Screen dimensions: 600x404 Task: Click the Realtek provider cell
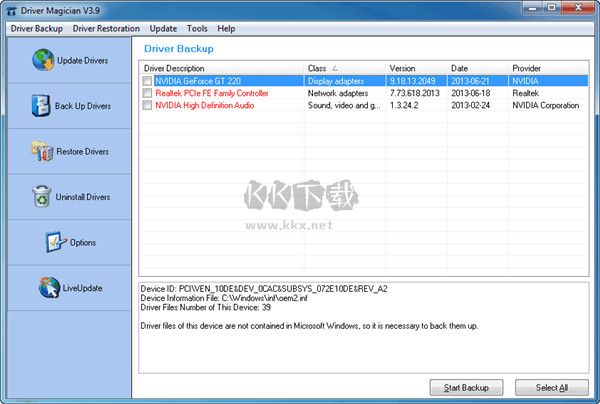coord(525,93)
